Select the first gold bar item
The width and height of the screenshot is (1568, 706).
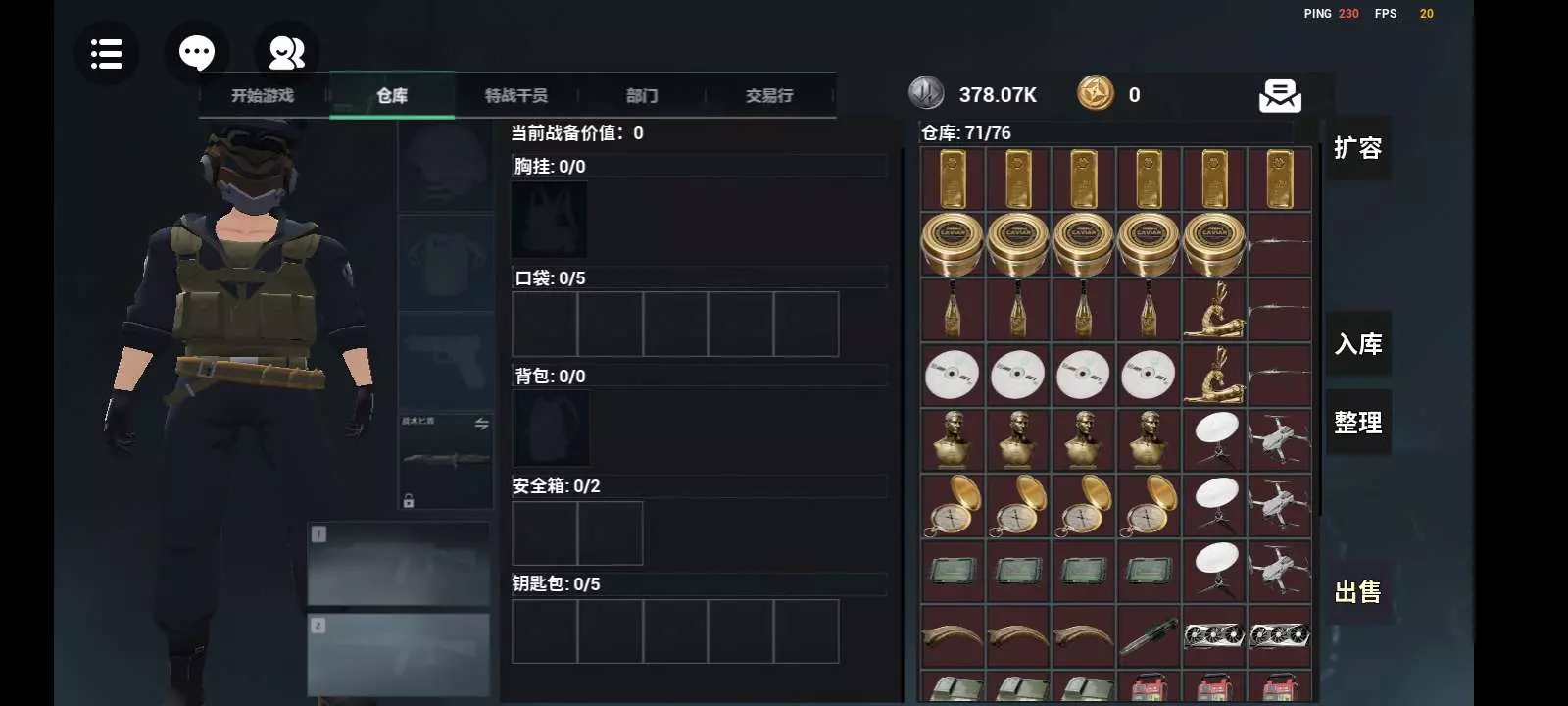(953, 178)
